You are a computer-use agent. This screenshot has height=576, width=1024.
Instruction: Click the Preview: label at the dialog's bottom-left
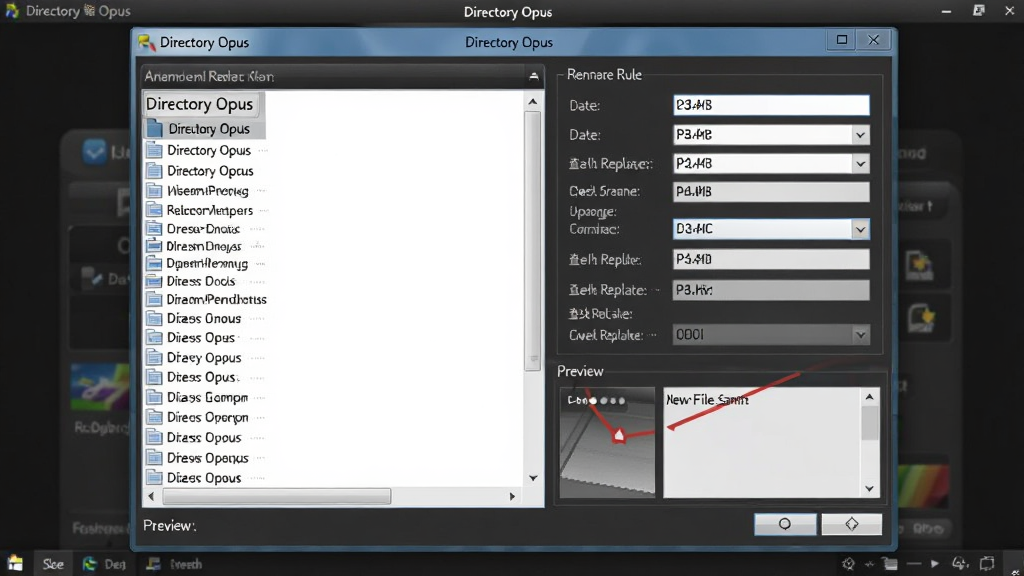(x=170, y=526)
